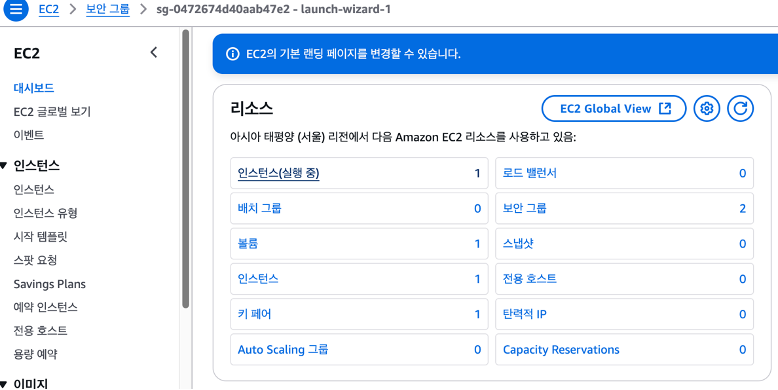The height and width of the screenshot is (390, 778).
Task: Open resource settings gear icon
Action: 707,108
